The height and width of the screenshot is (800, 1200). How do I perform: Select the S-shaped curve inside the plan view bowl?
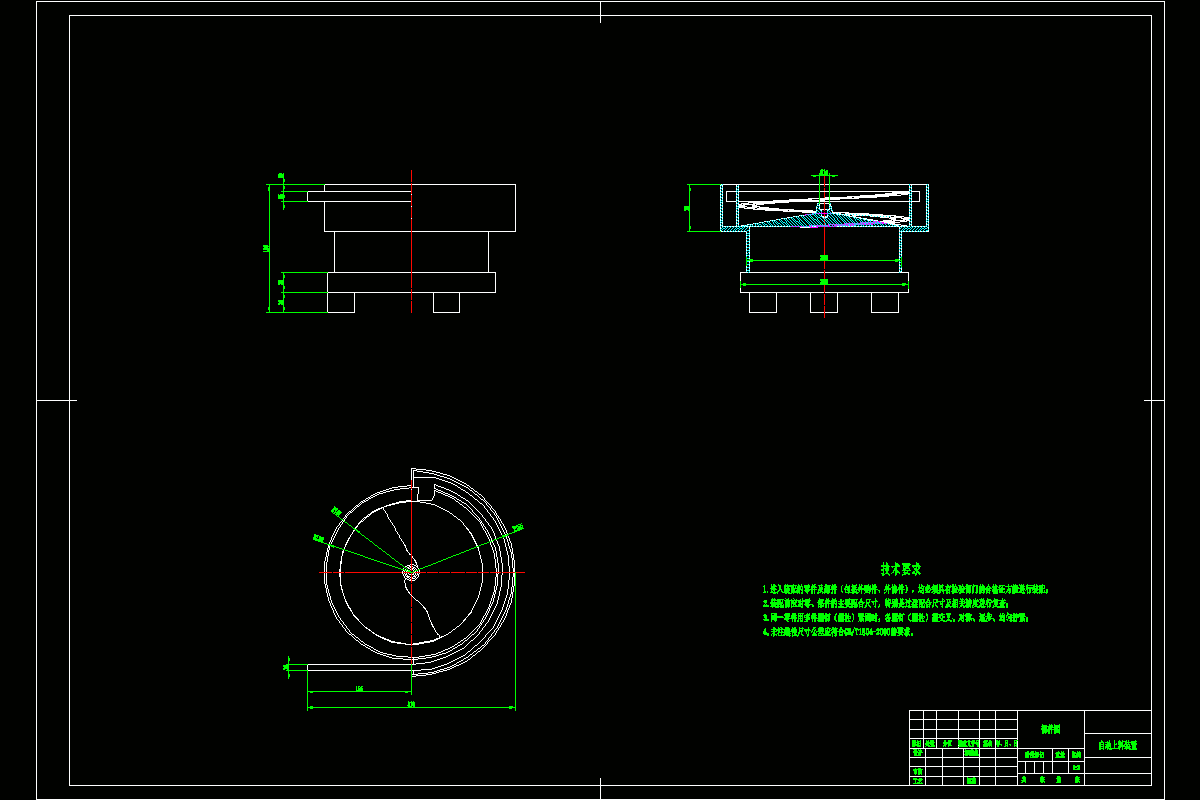[x=411, y=571]
